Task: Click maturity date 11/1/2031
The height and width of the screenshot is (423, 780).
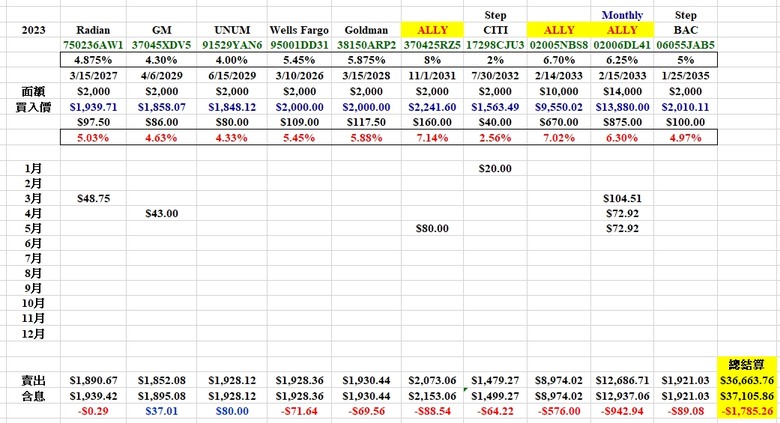Action: tap(432, 76)
